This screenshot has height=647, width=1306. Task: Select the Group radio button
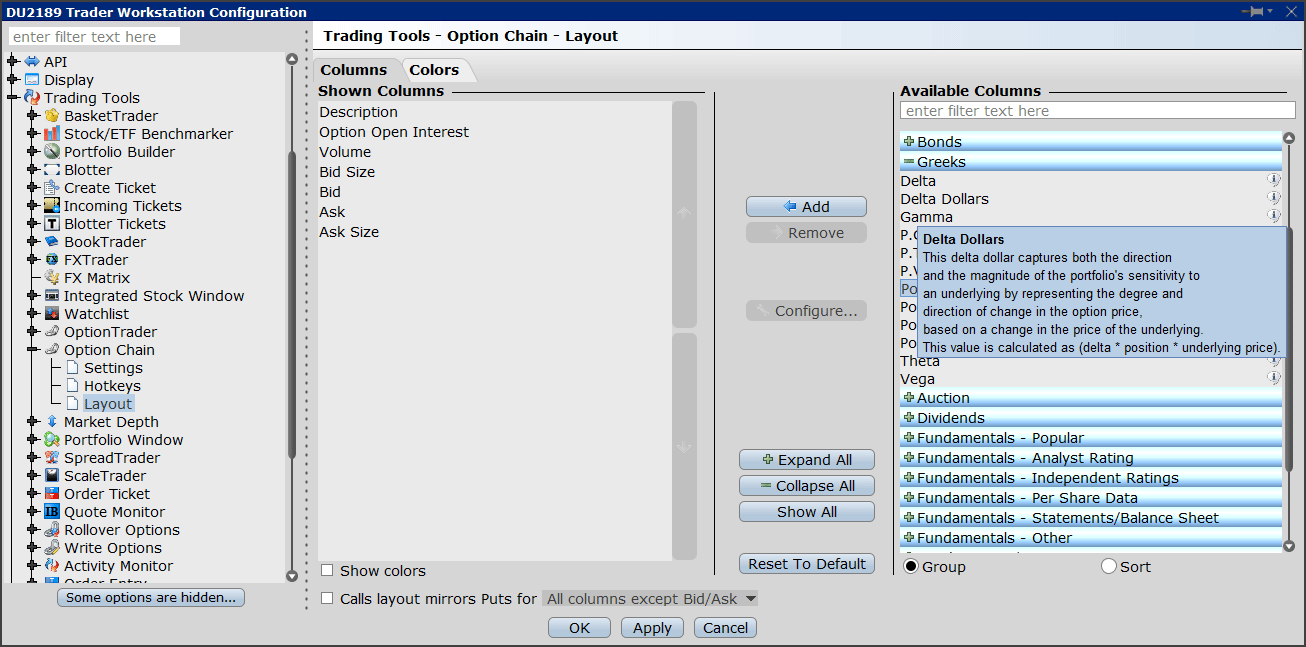pos(911,566)
